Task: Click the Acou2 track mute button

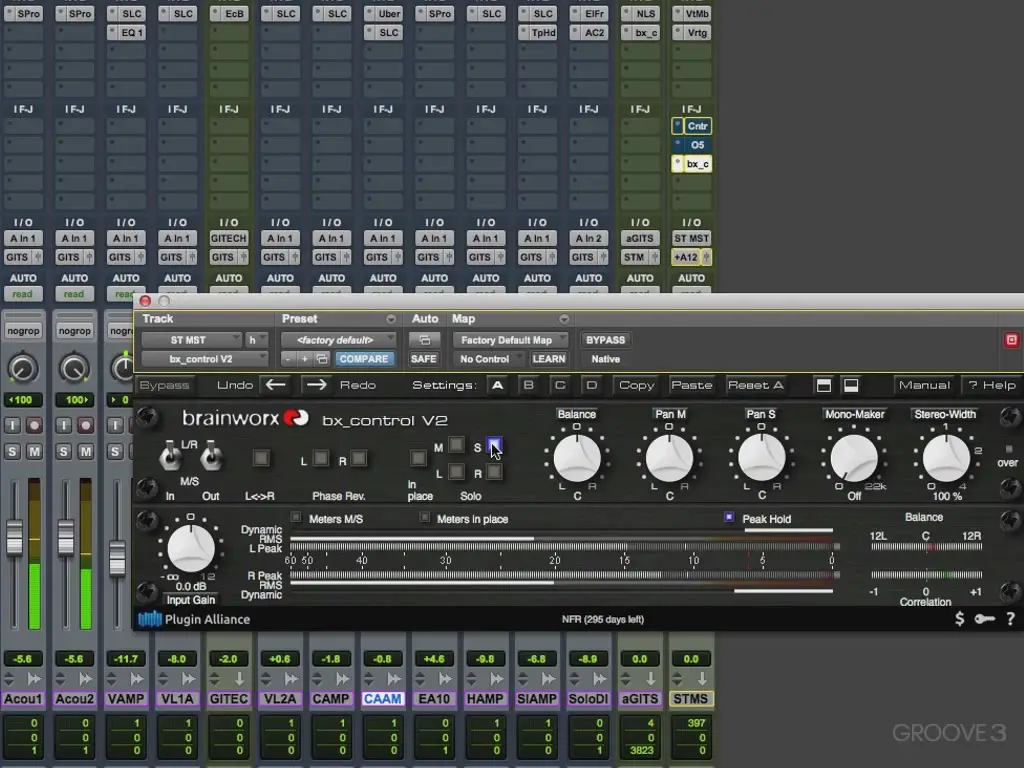Action: [86, 451]
